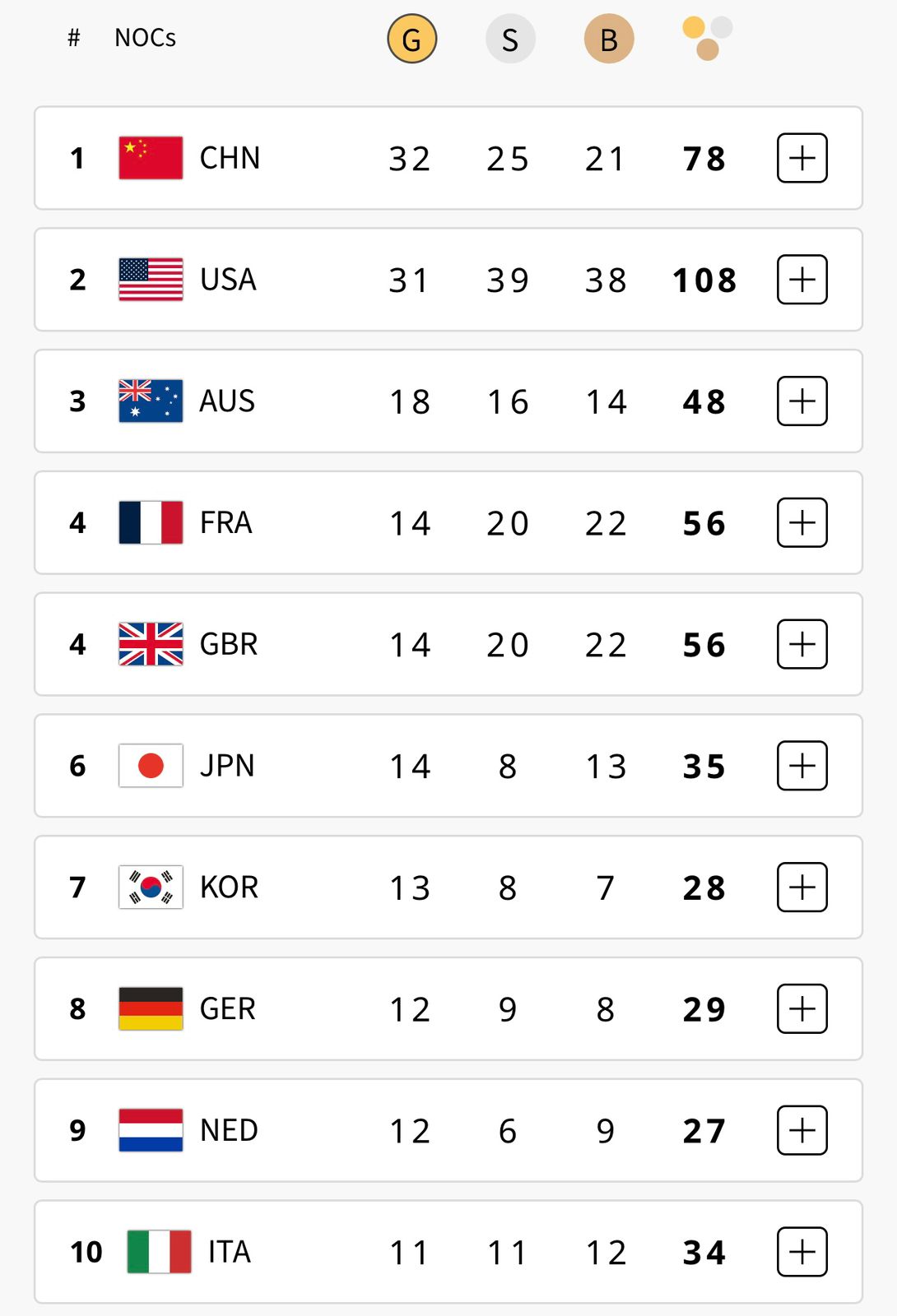Screen dimensions: 897x1316
Task: Click the China flag icon
Action: coord(151,158)
